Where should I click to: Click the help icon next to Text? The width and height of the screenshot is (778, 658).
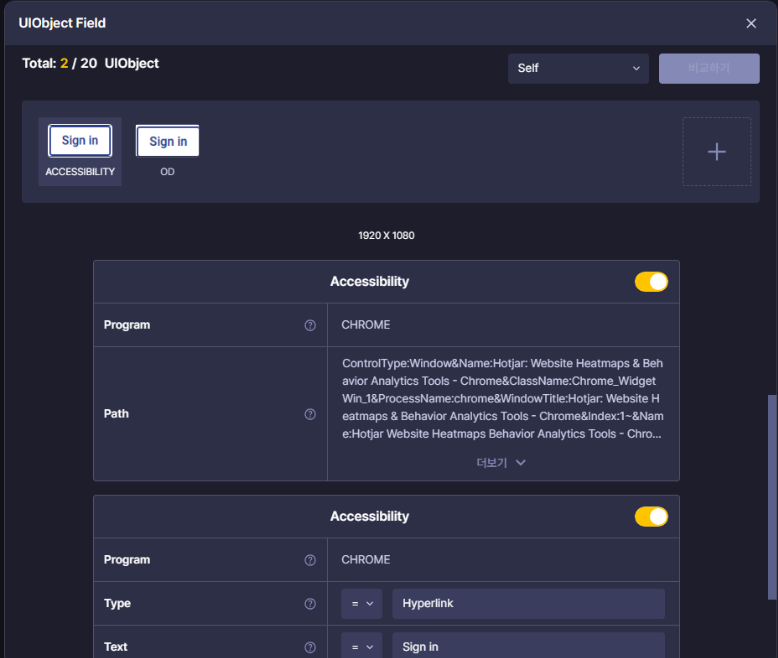[310, 647]
